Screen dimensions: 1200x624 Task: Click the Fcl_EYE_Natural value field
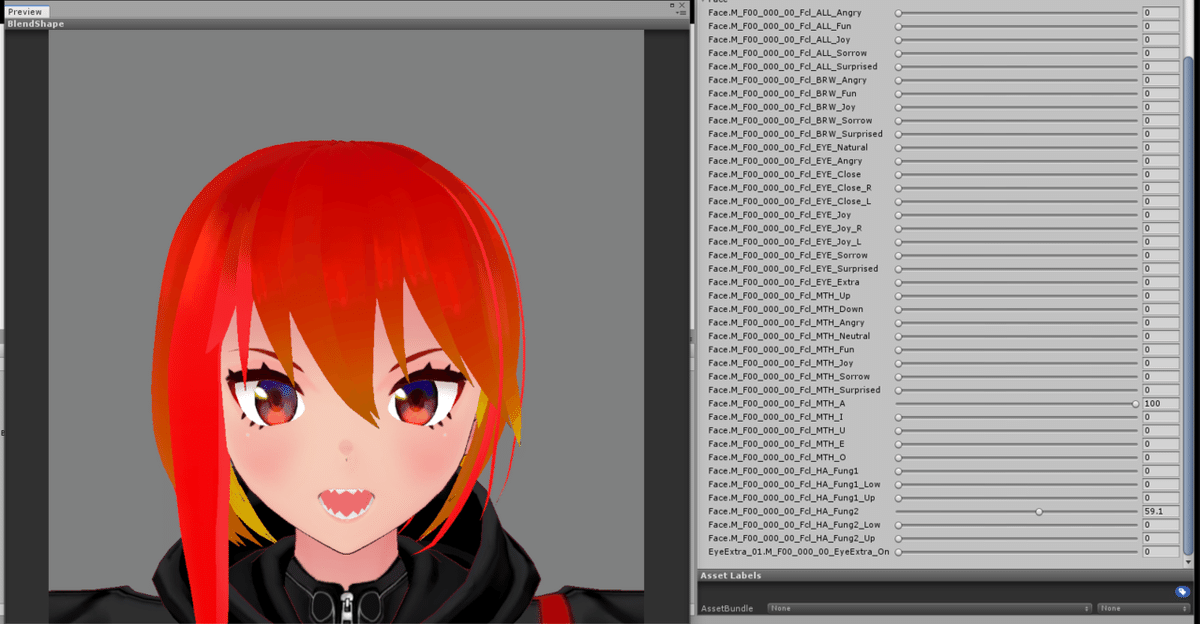1161,148
